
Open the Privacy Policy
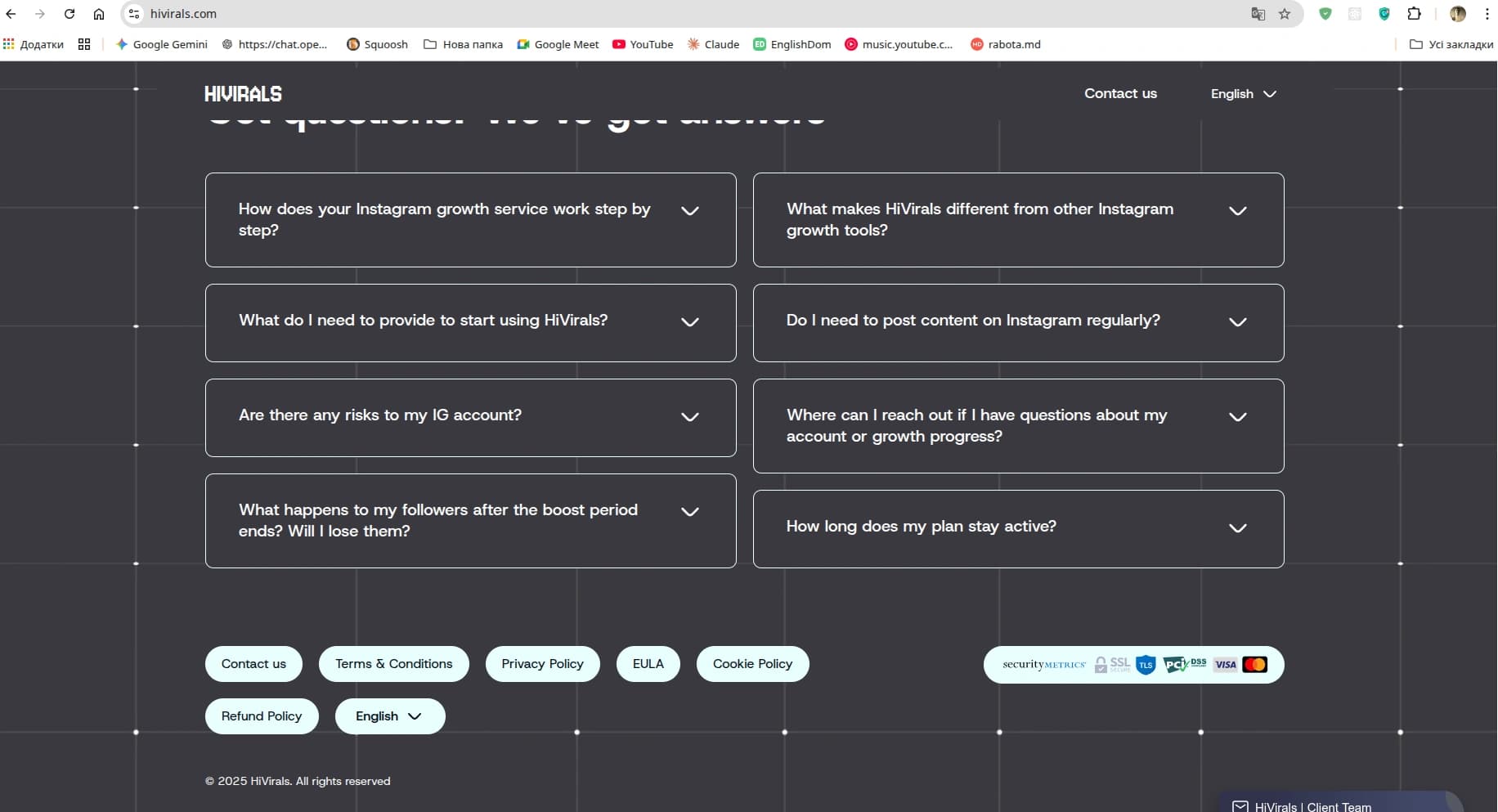point(542,664)
